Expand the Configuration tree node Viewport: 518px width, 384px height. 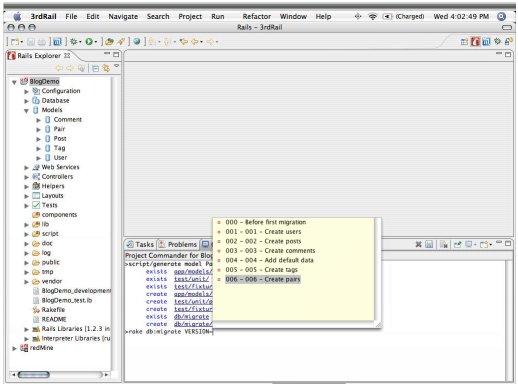point(26,92)
